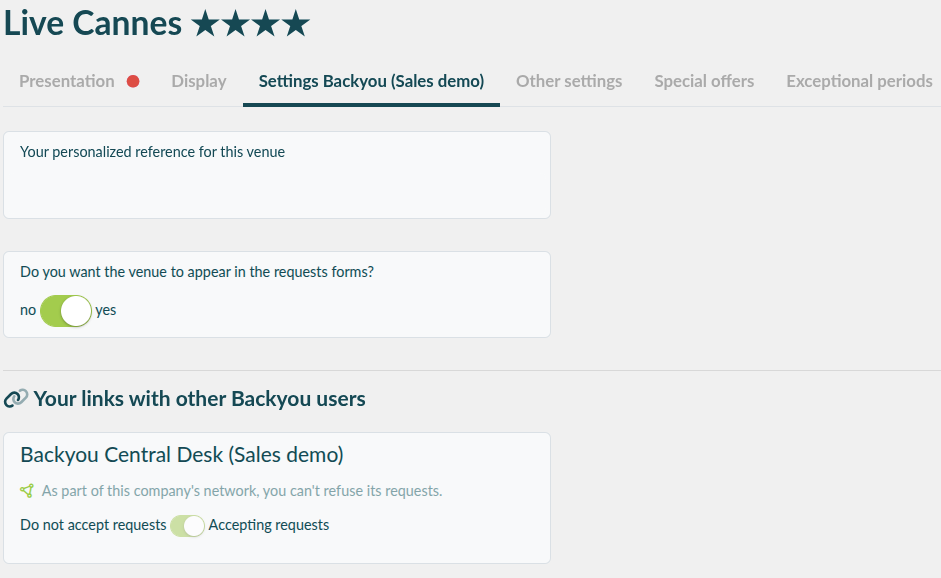Click the chain link icon beside links heading

pyautogui.click(x=16, y=399)
